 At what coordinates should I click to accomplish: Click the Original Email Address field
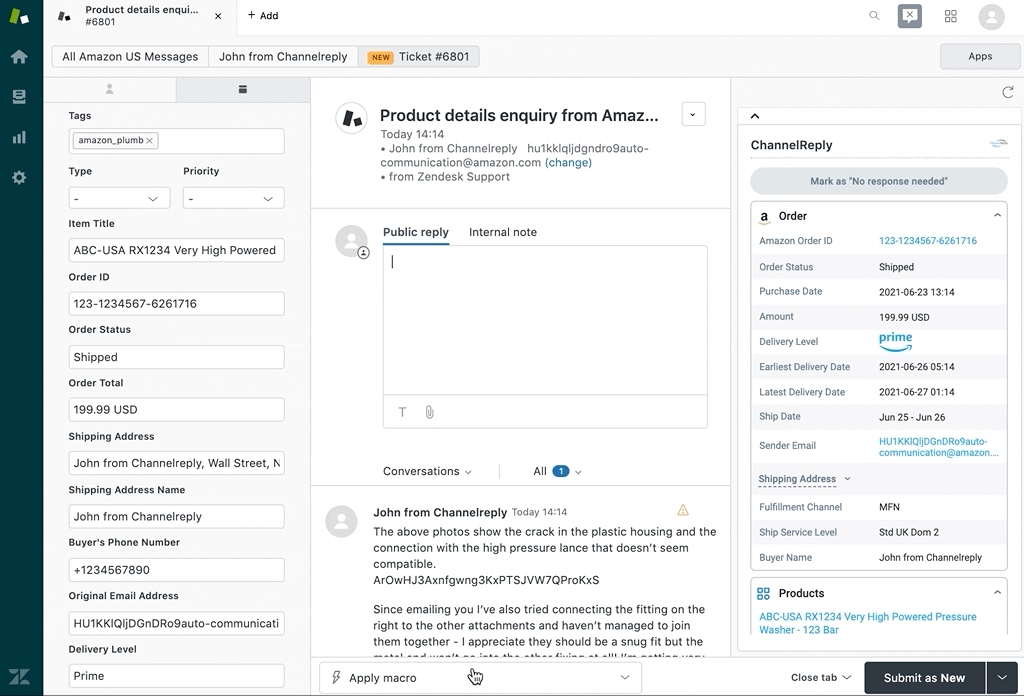pos(176,624)
